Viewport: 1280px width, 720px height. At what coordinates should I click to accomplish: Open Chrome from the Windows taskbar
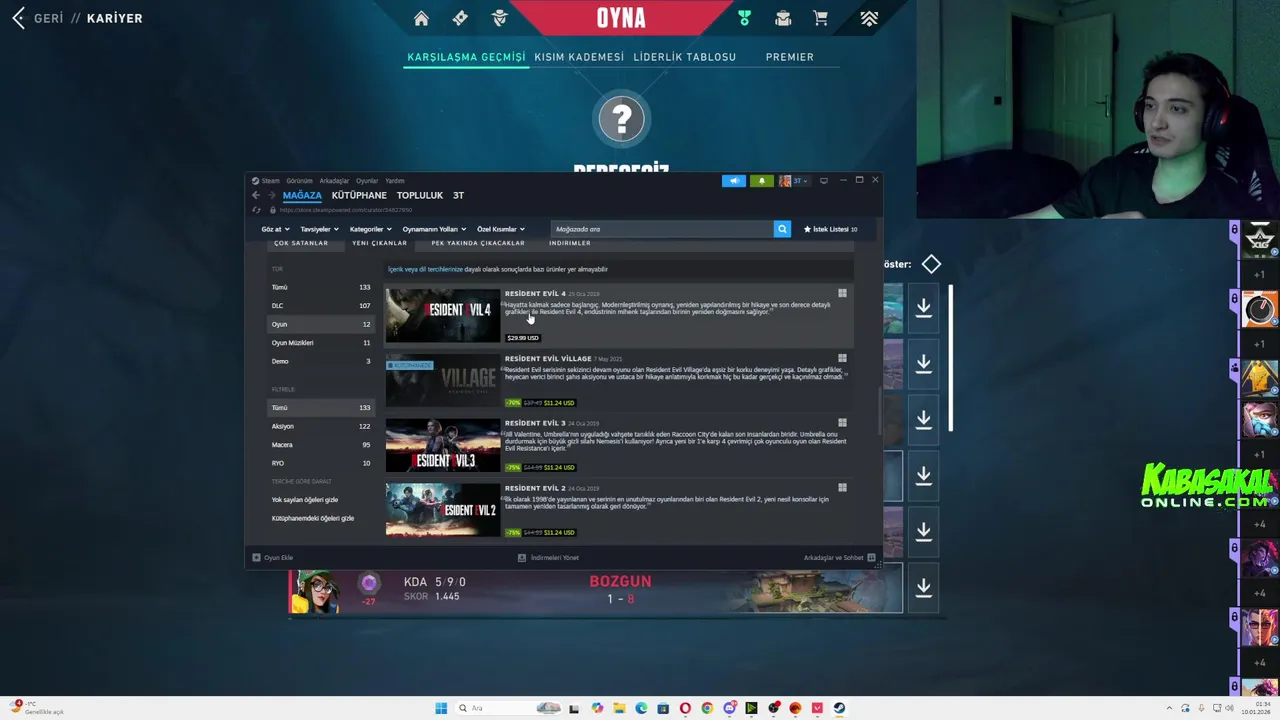pos(707,708)
